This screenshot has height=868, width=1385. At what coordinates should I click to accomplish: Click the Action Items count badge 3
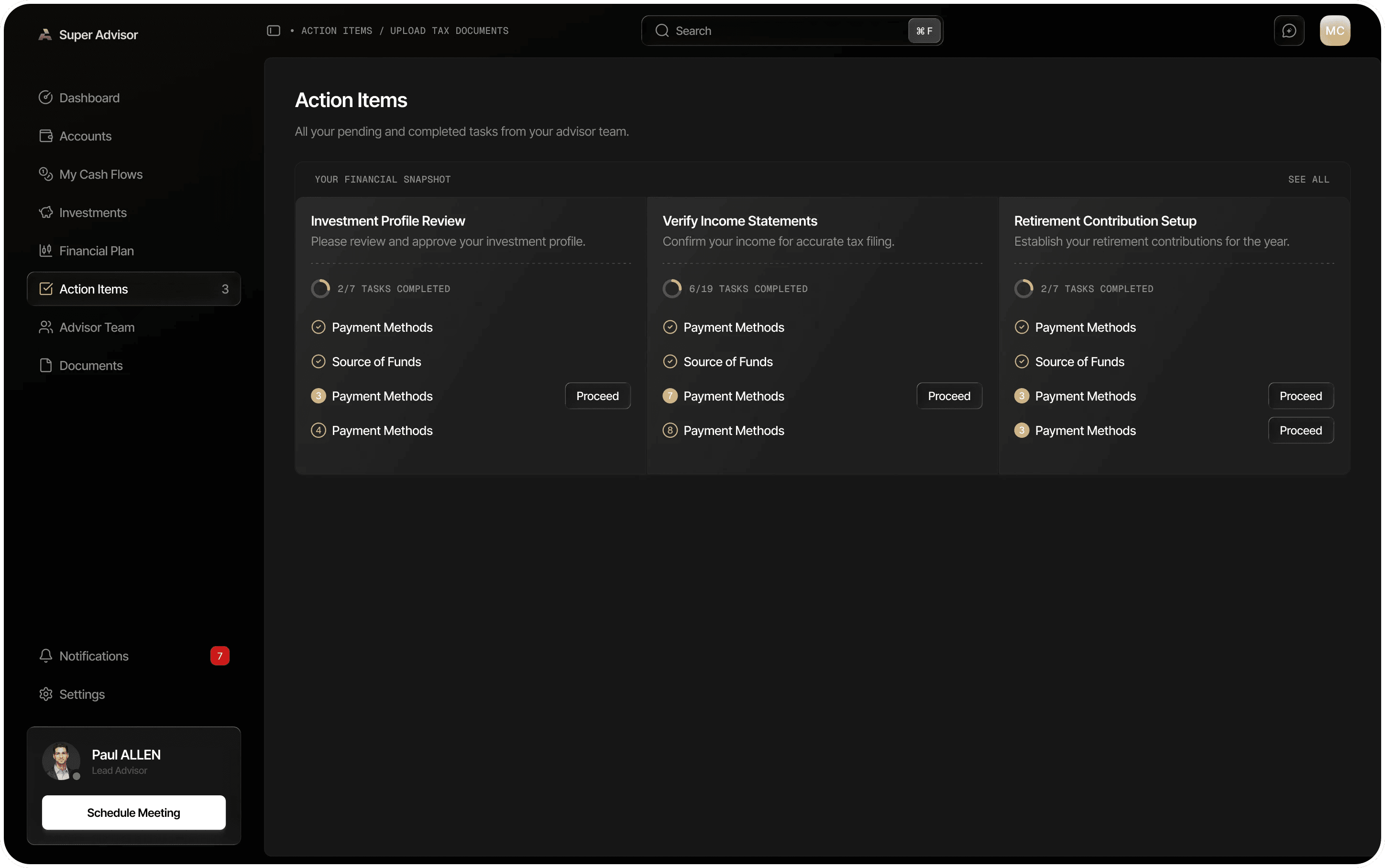pos(225,289)
